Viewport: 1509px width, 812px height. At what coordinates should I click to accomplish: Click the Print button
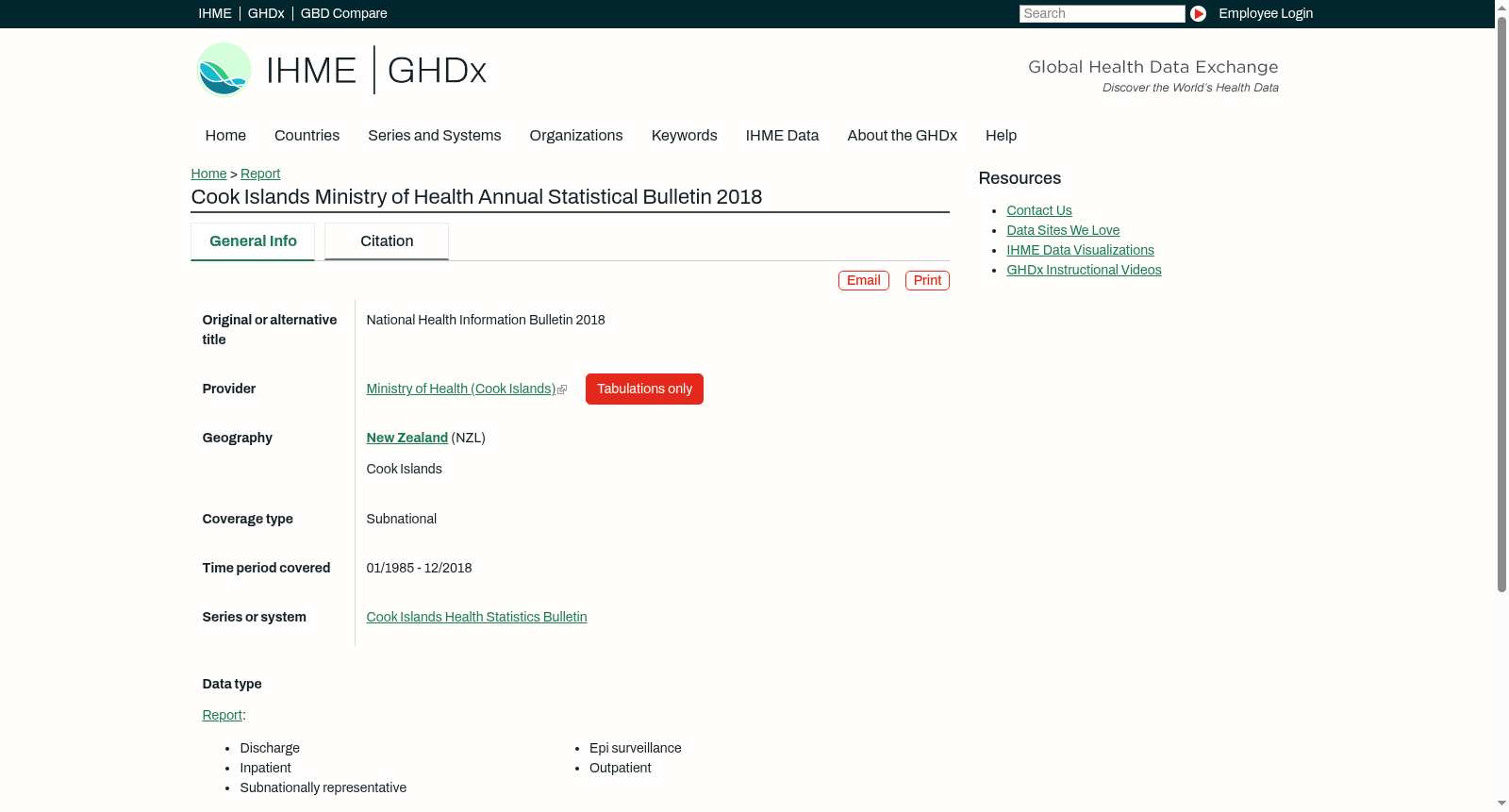927,280
